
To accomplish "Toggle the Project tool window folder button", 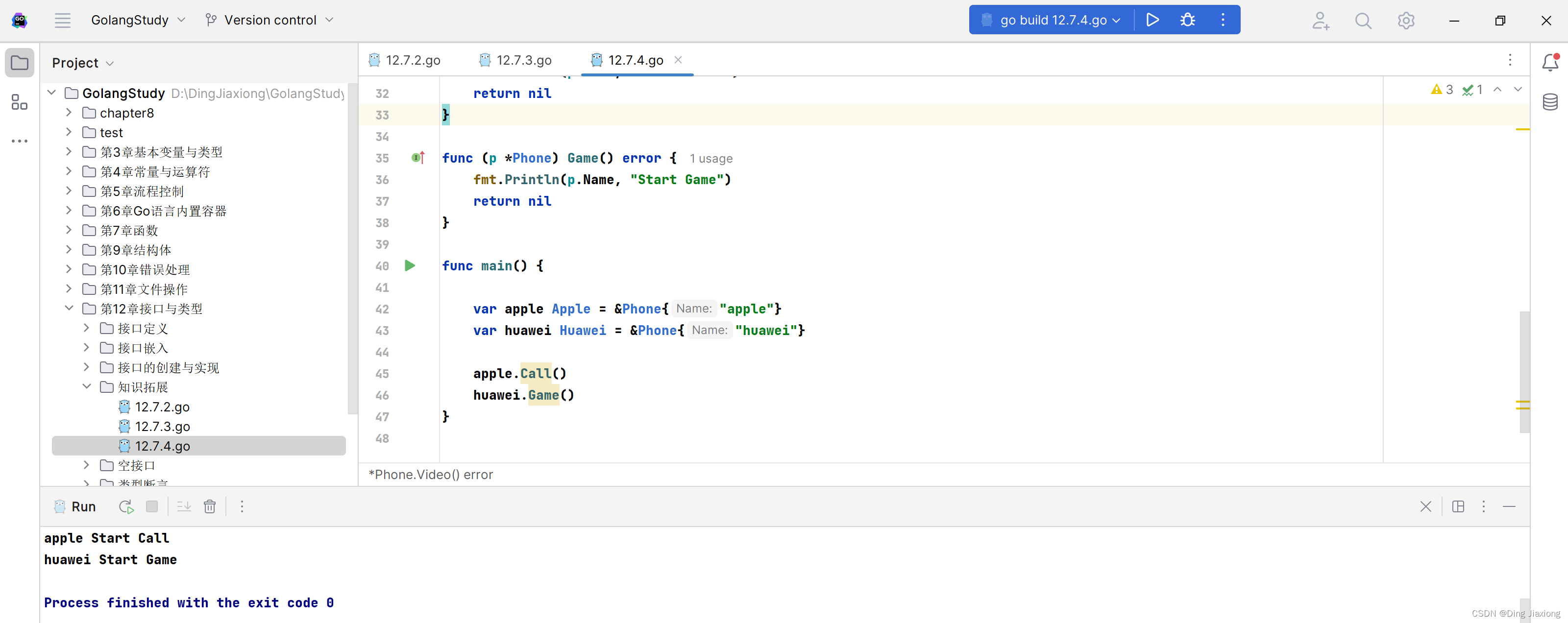I will [x=20, y=63].
